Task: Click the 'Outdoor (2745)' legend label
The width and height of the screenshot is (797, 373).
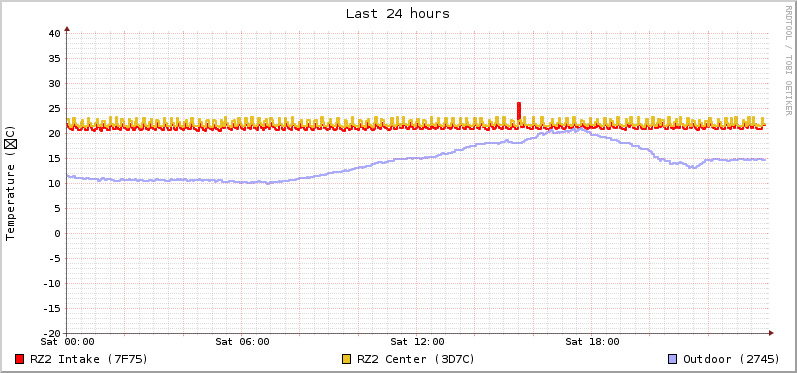Action: click(x=731, y=359)
